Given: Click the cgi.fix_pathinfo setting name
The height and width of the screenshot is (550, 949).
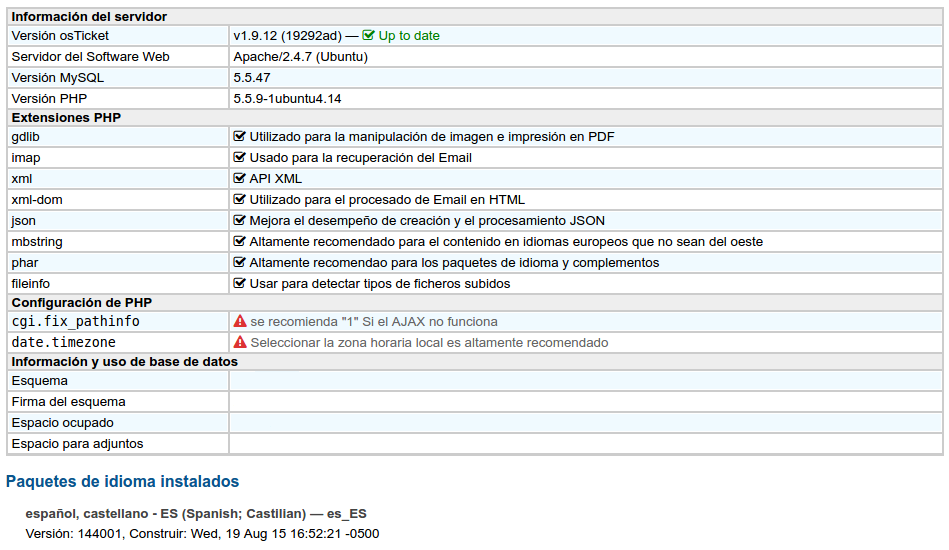Looking at the screenshot, I should pos(76,321).
